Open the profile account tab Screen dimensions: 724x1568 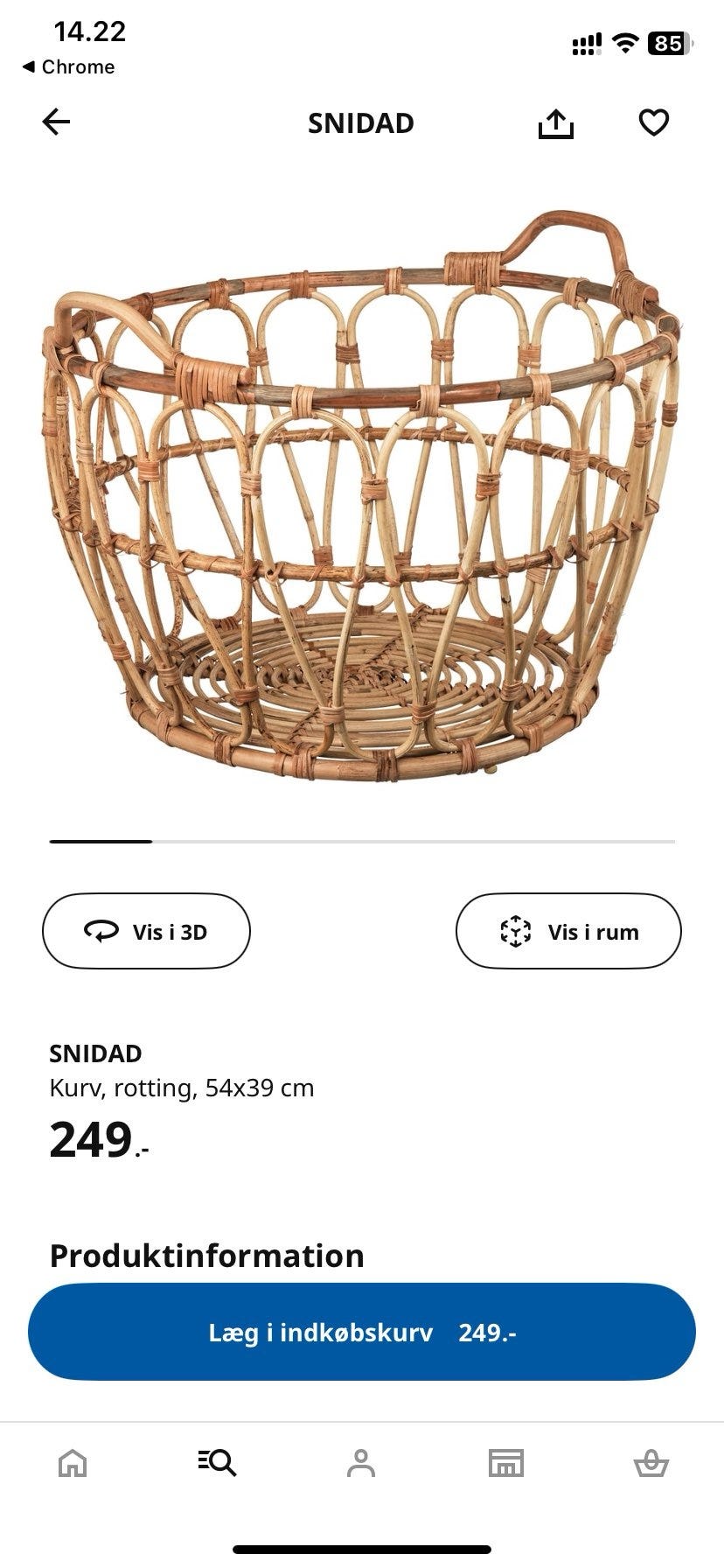[361, 1462]
